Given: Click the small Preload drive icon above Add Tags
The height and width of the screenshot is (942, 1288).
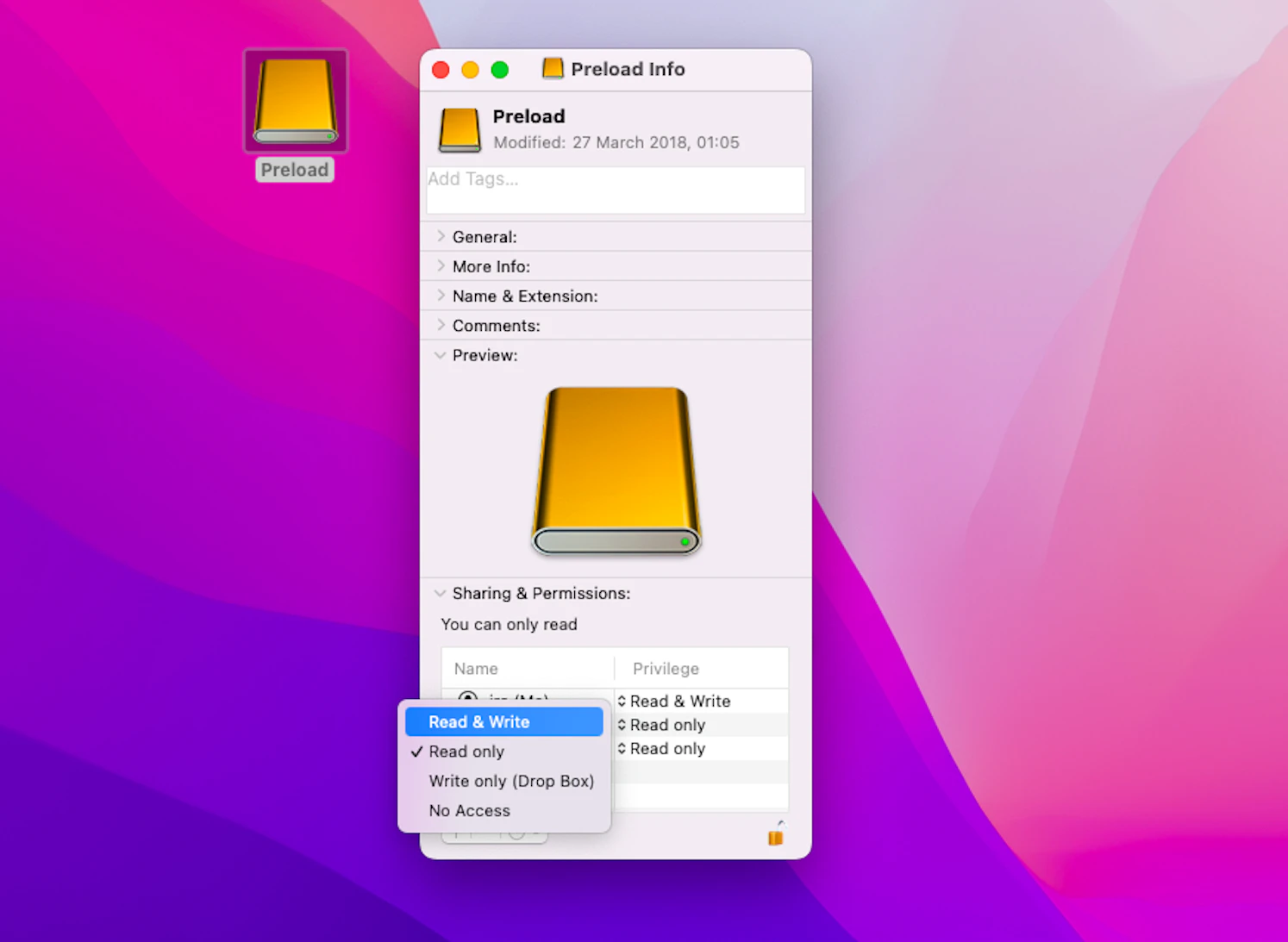Looking at the screenshot, I should pyautogui.click(x=460, y=128).
